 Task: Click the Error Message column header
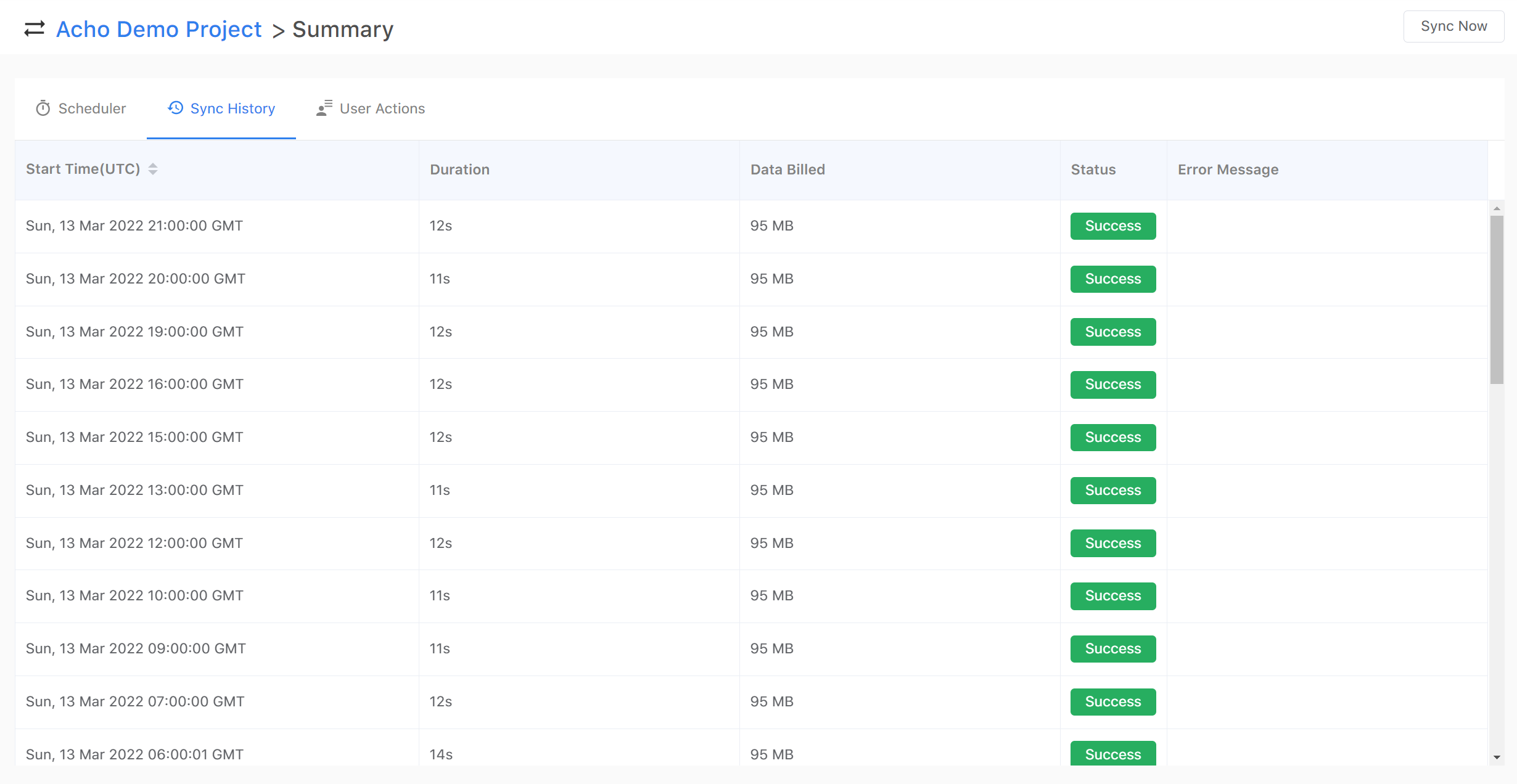pos(1227,169)
